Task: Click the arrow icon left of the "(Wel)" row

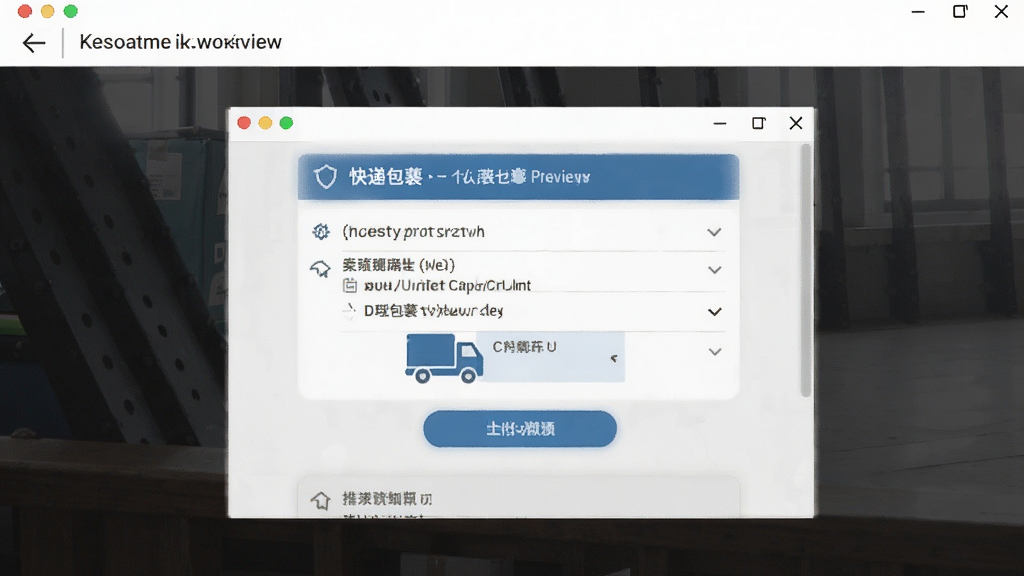Action: [320, 268]
